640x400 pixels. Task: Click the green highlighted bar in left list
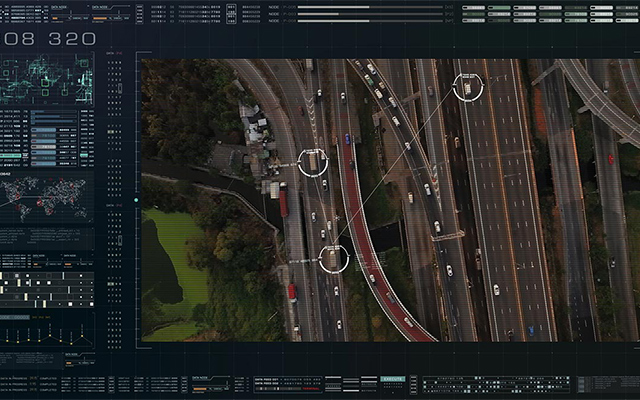[12, 157]
